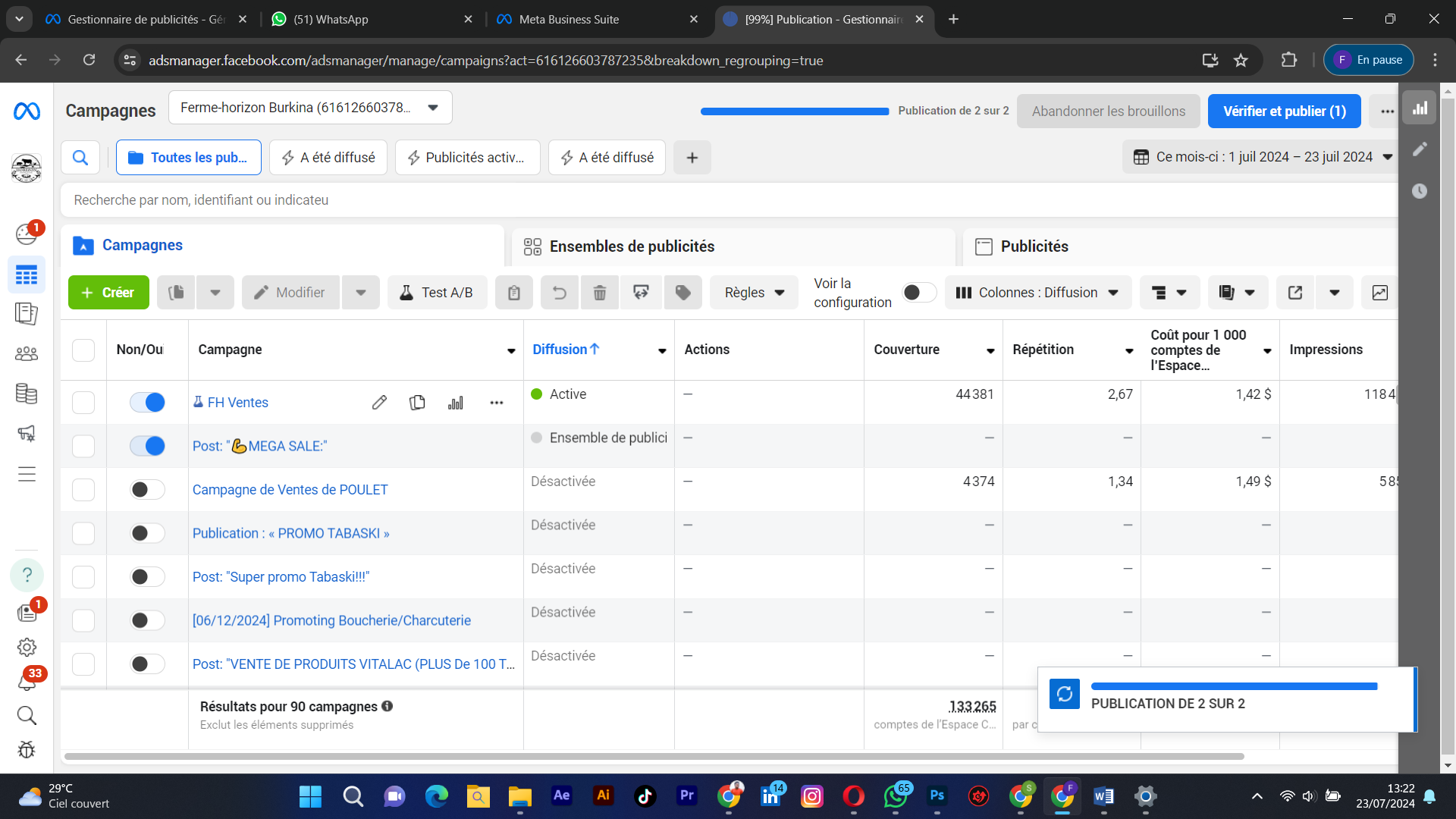Click the tag label icon

tap(682, 293)
